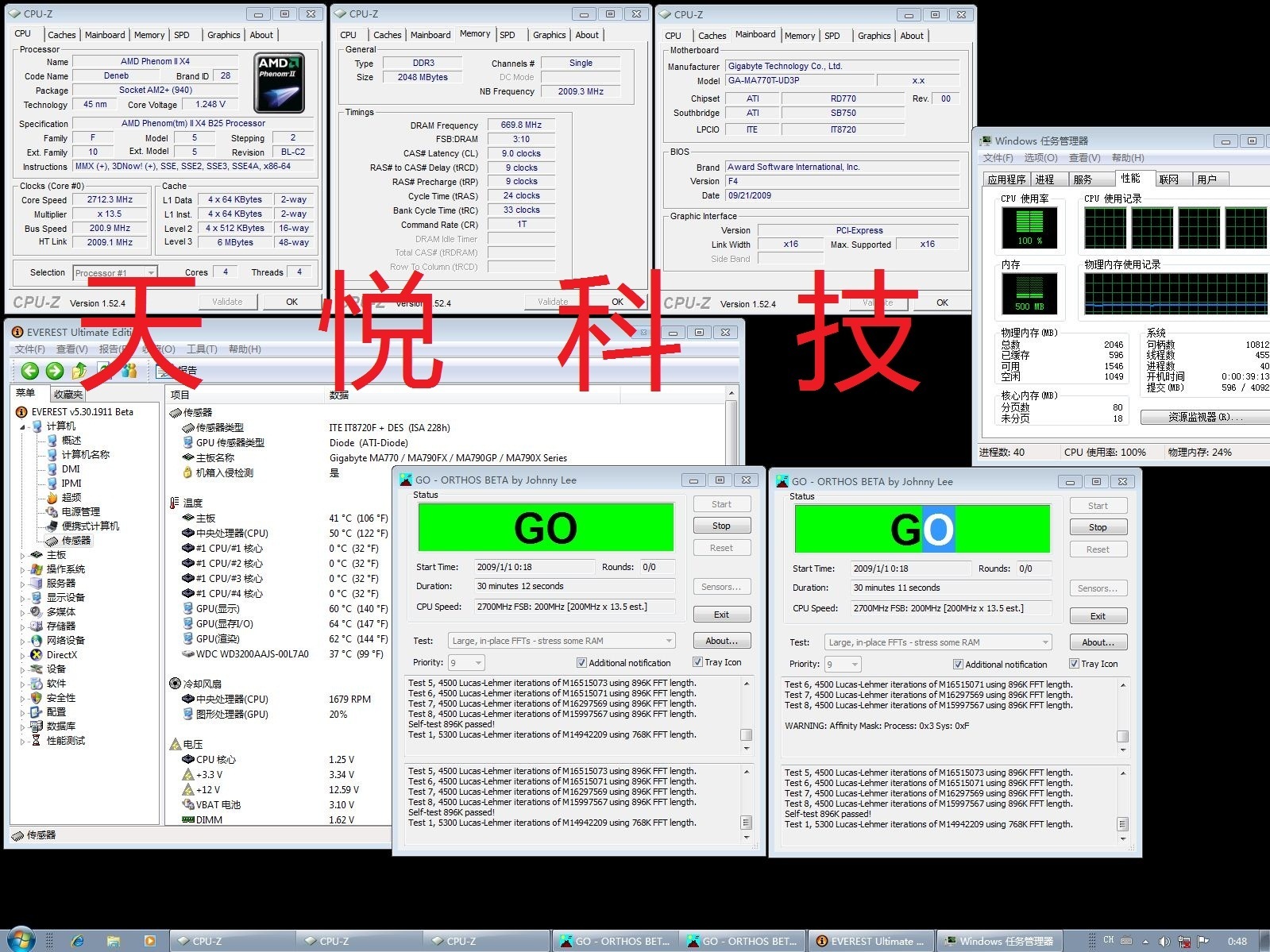Open the 电源管理 power management item
This screenshot has height=952, width=1270.
tap(80, 511)
